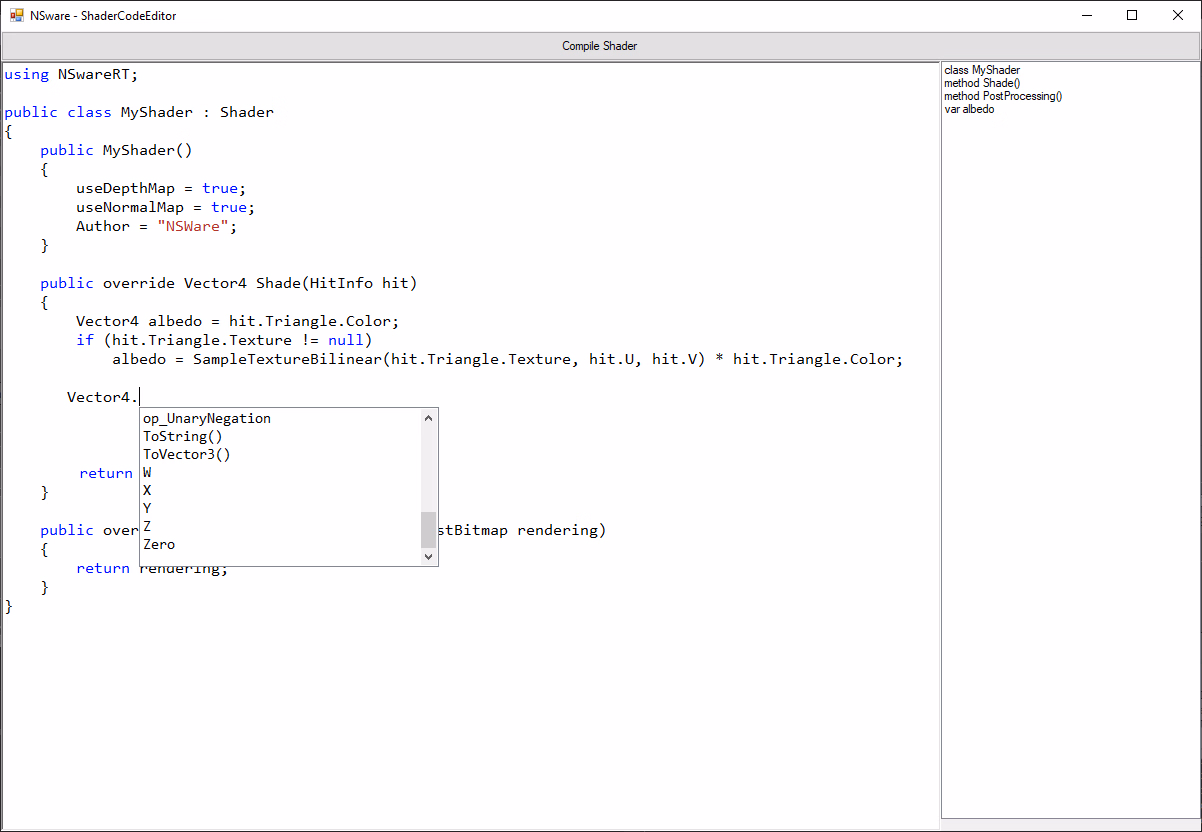The width and height of the screenshot is (1202, 832).
Task: Select op_UnaryNegation from autocomplete list
Action: (207, 418)
